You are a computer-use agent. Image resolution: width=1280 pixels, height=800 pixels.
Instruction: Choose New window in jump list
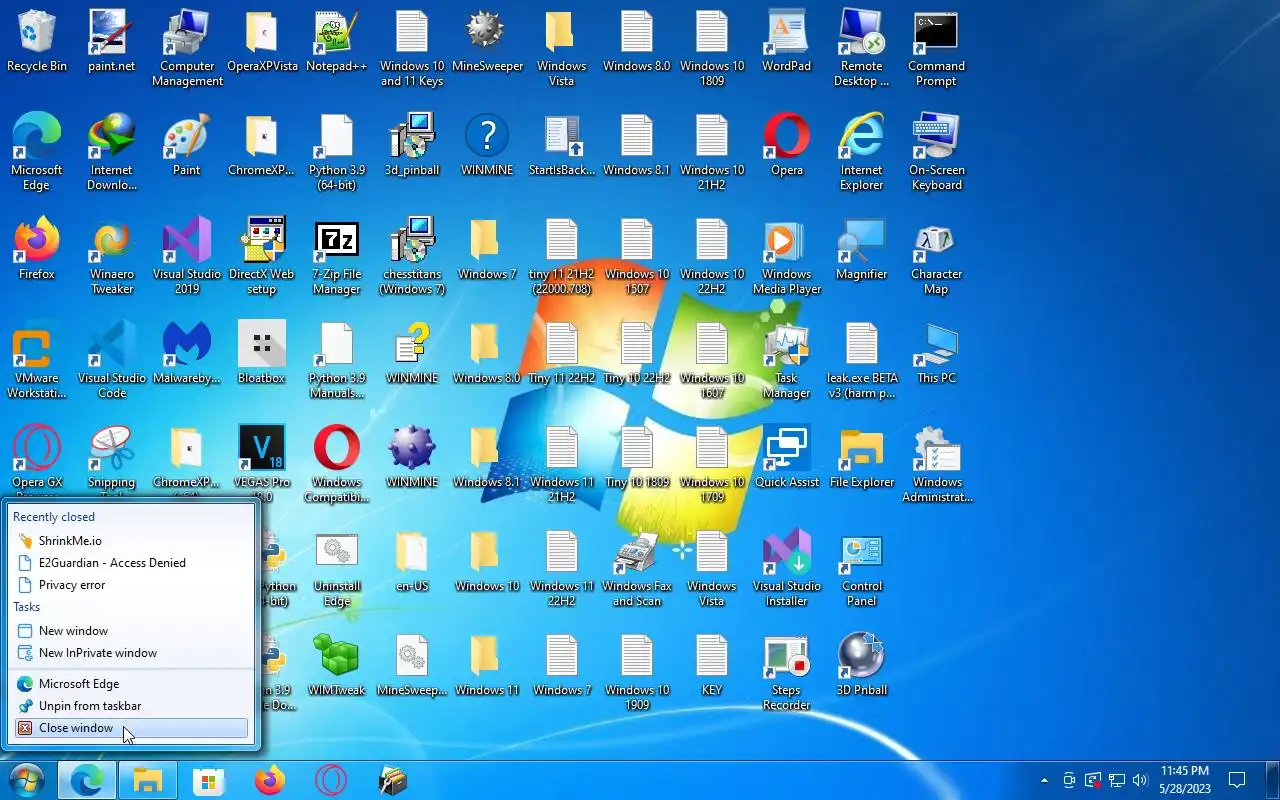coord(131,631)
